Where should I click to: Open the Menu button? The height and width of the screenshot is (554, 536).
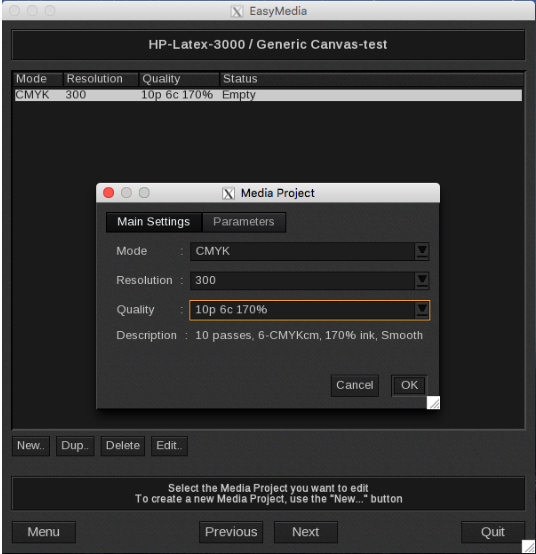click(44, 532)
